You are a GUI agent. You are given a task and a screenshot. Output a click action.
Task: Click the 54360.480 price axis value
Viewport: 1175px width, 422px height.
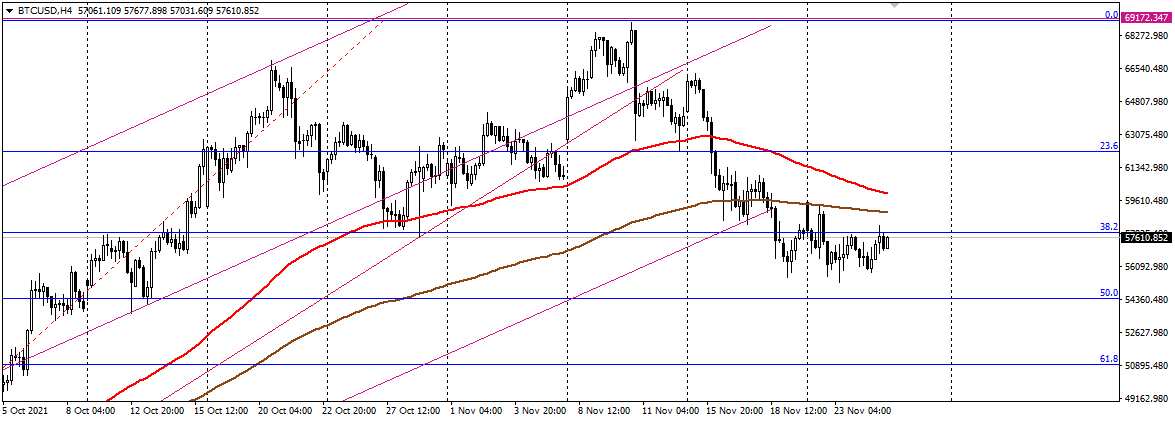tap(1147, 300)
